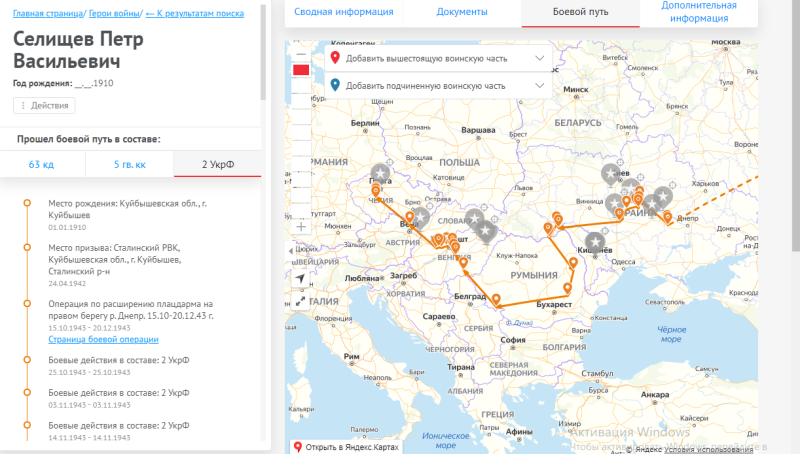Viewport: 800px width, 454px height.
Task: Click the orange marker near Belgrade
Action: click(495, 300)
